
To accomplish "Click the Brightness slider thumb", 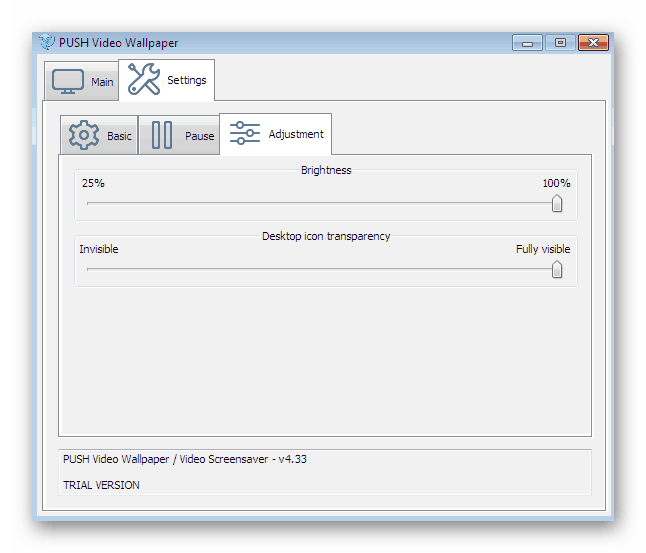I will pyautogui.click(x=557, y=203).
